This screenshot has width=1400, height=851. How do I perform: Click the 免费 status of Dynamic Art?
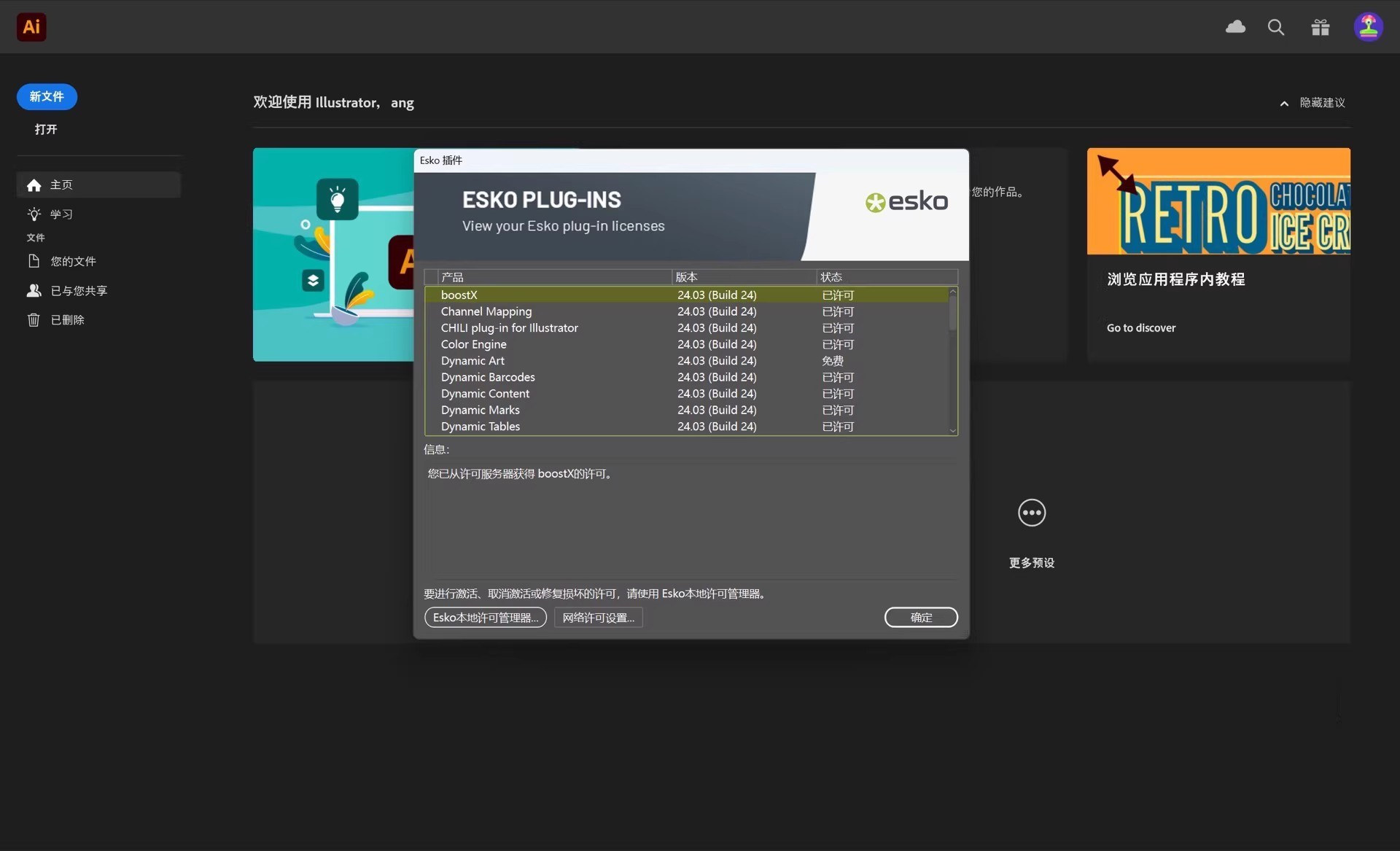(x=833, y=361)
